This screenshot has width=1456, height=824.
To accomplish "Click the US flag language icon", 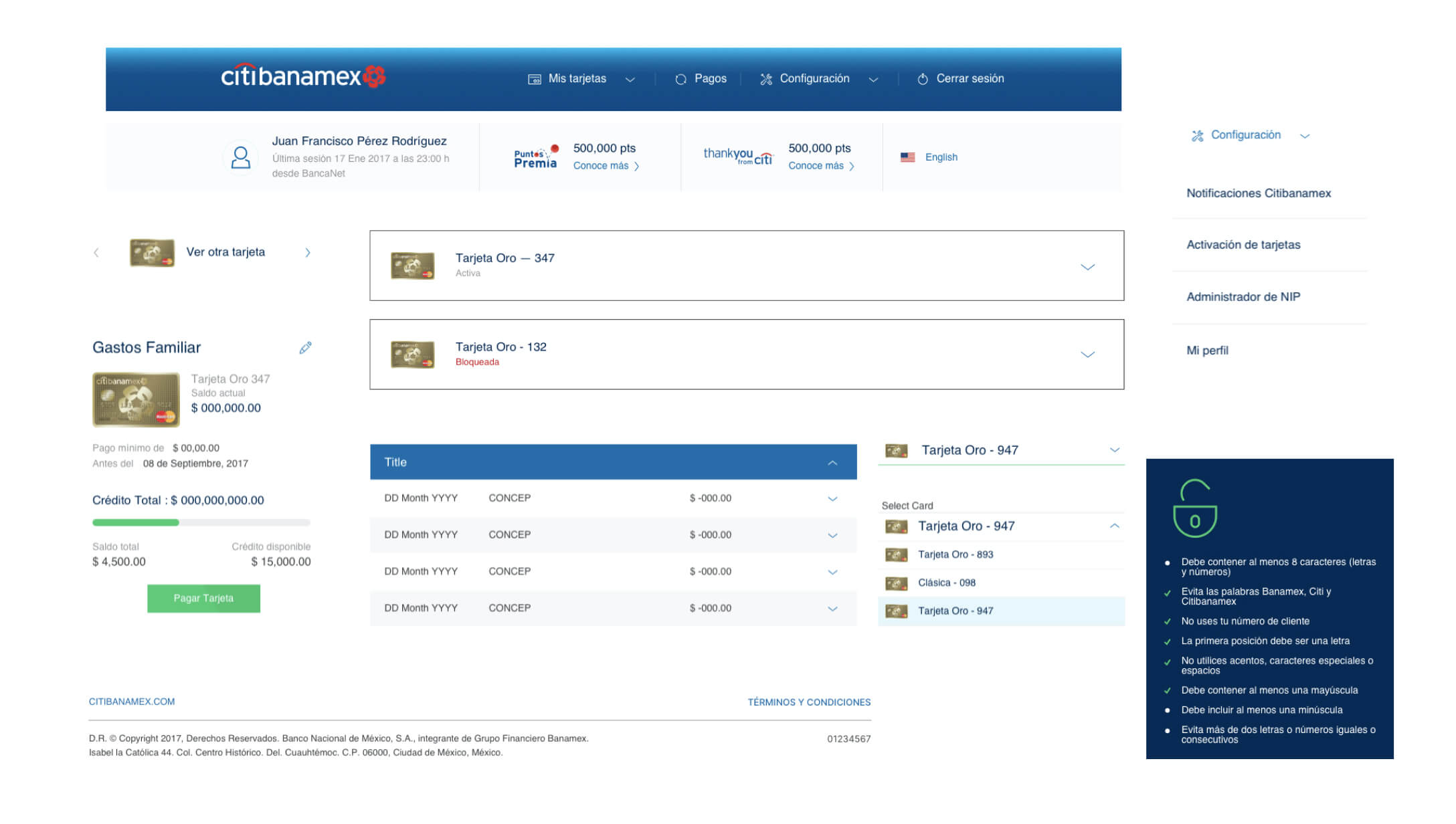I will pyautogui.click(x=907, y=157).
